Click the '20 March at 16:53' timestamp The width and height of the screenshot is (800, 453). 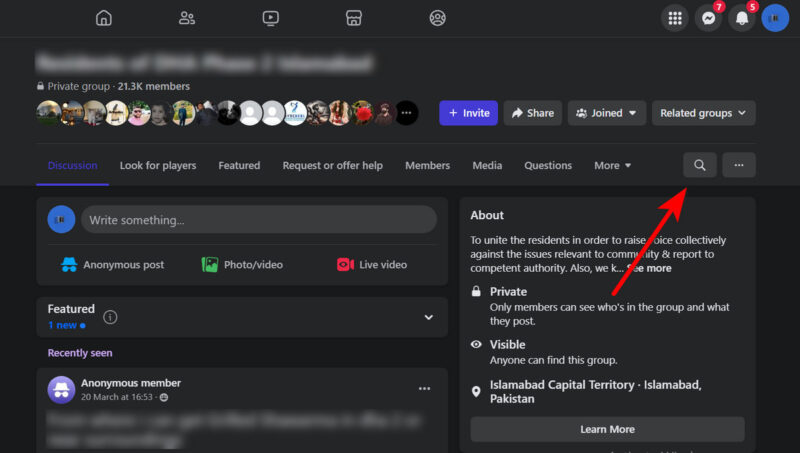(117, 397)
